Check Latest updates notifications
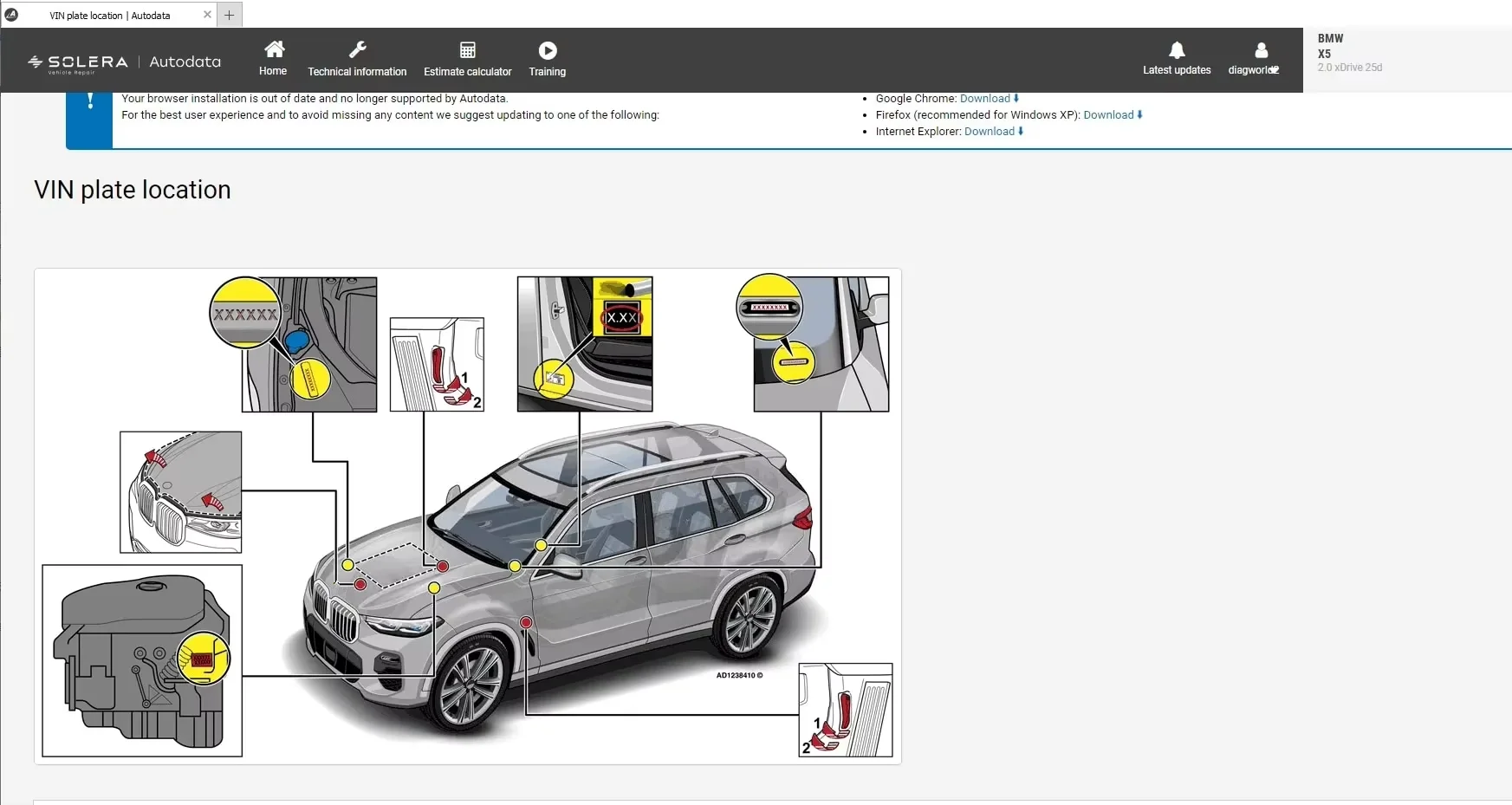 pos(1178,58)
